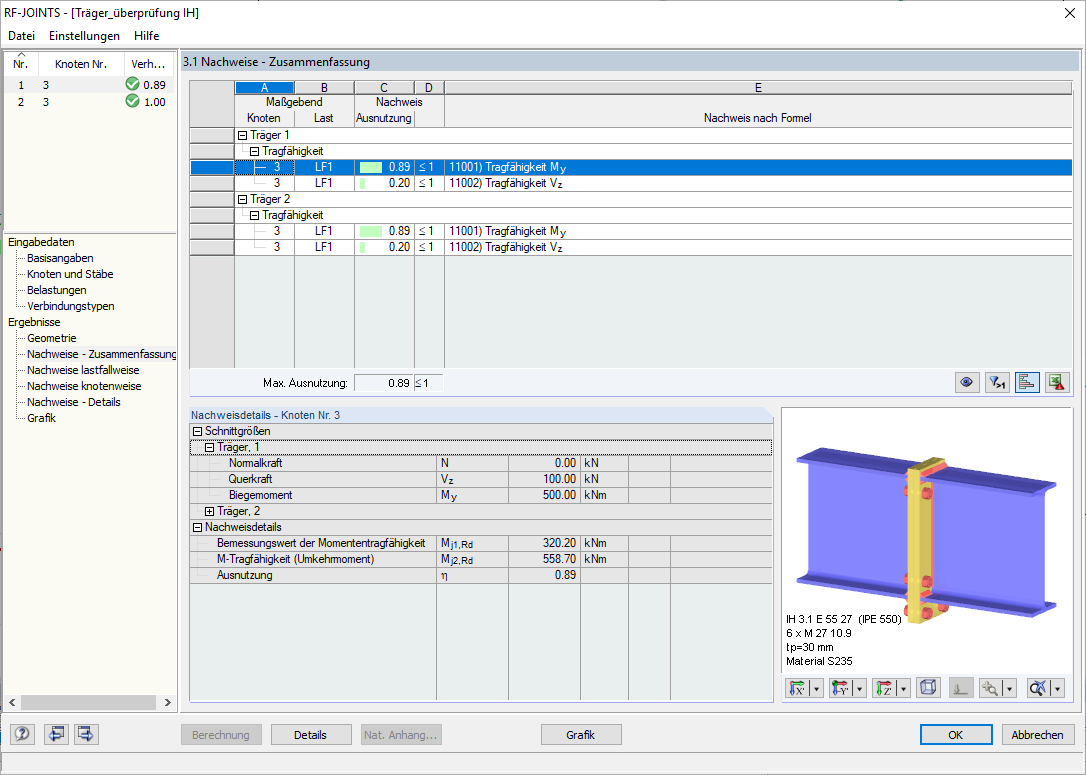Set view along X axis in graphic panel

tap(798, 688)
